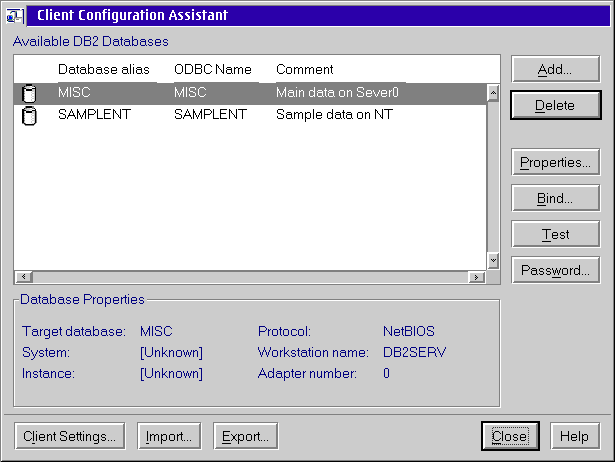Screen dimensions: 615x462
Task: Delete the selected database
Action: coord(555,105)
